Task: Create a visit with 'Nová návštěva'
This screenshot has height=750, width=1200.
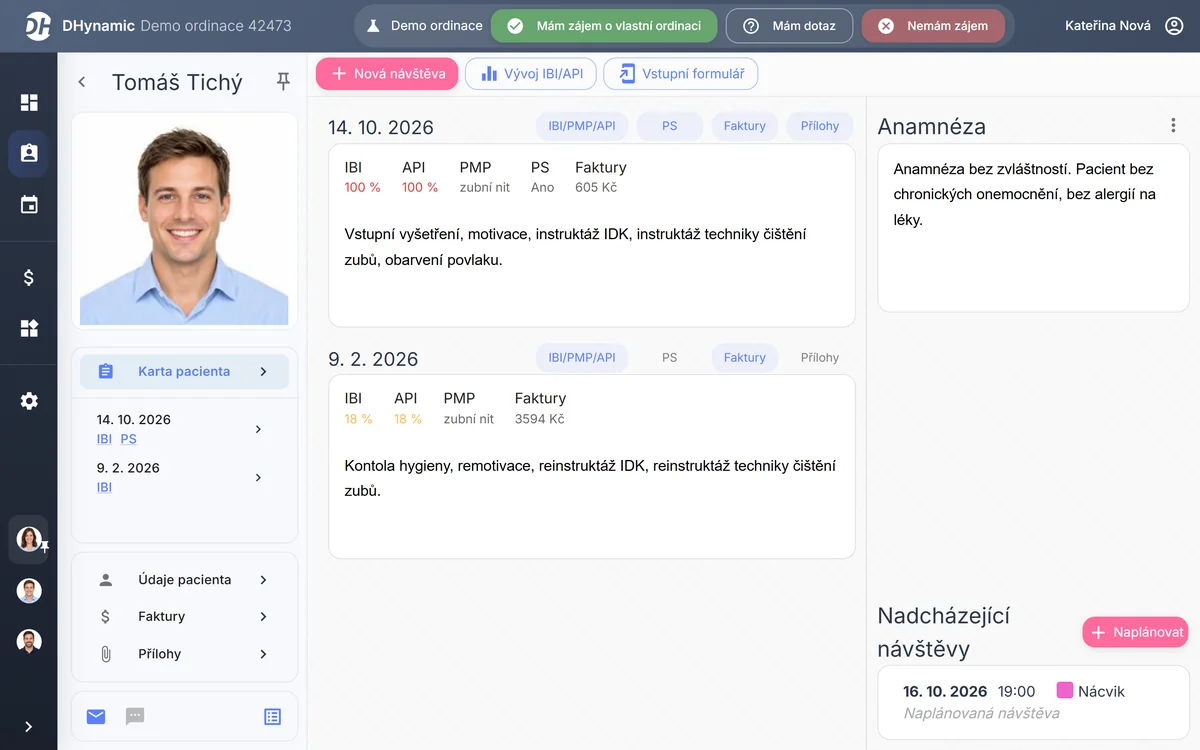Action: 388,74
